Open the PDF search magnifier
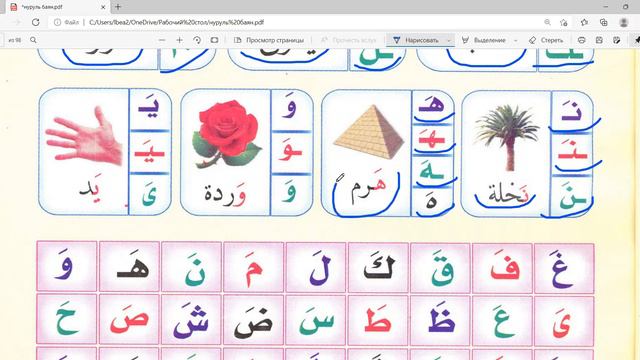The height and width of the screenshot is (360, 640). (33, 40)
